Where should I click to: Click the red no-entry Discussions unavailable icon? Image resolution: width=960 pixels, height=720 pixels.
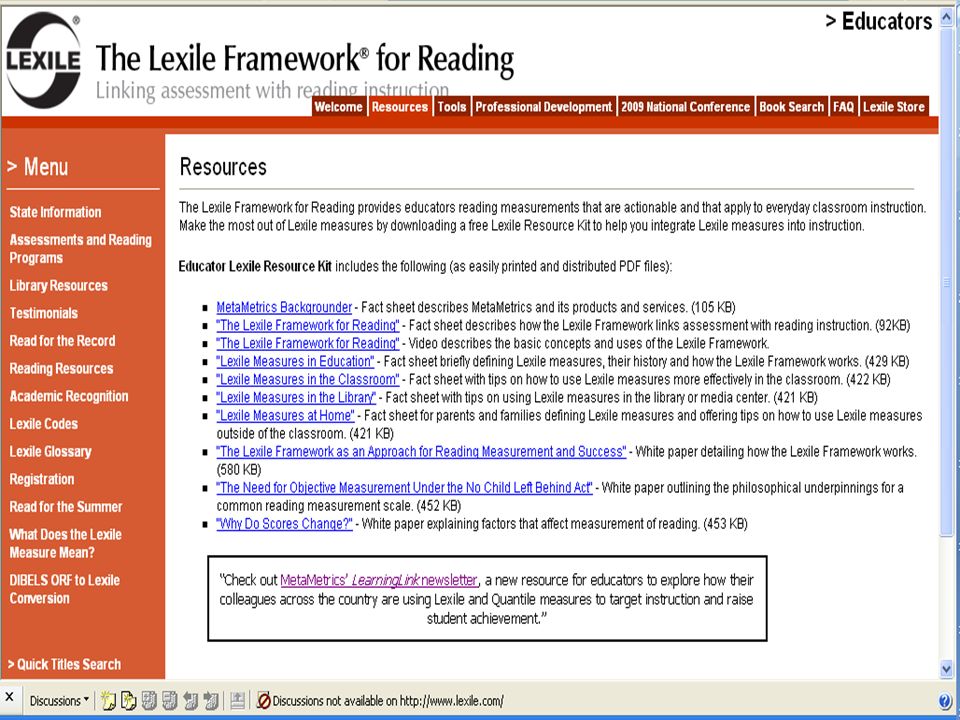pos(264,700)
